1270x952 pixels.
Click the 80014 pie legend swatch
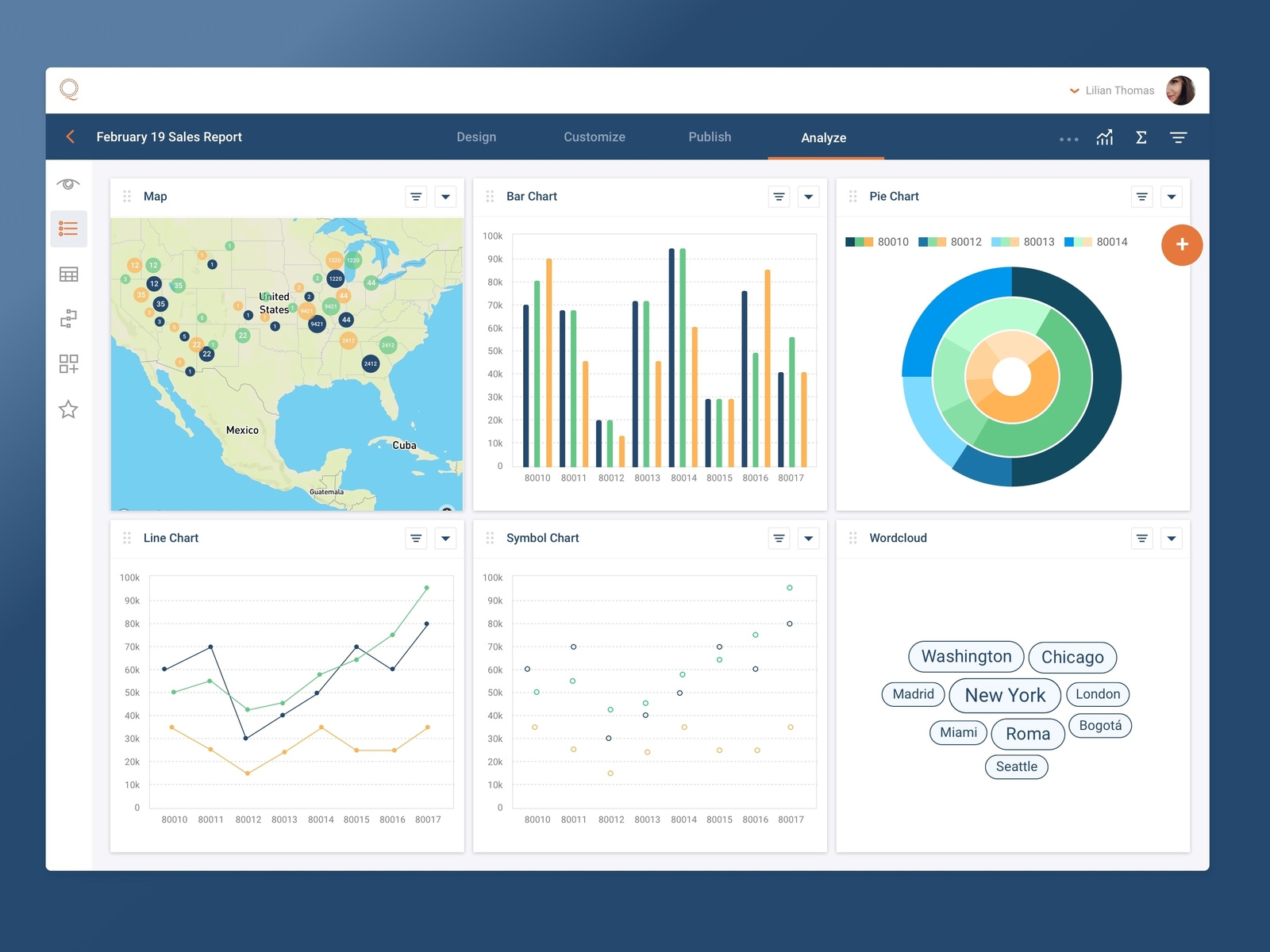point(1078,242)
